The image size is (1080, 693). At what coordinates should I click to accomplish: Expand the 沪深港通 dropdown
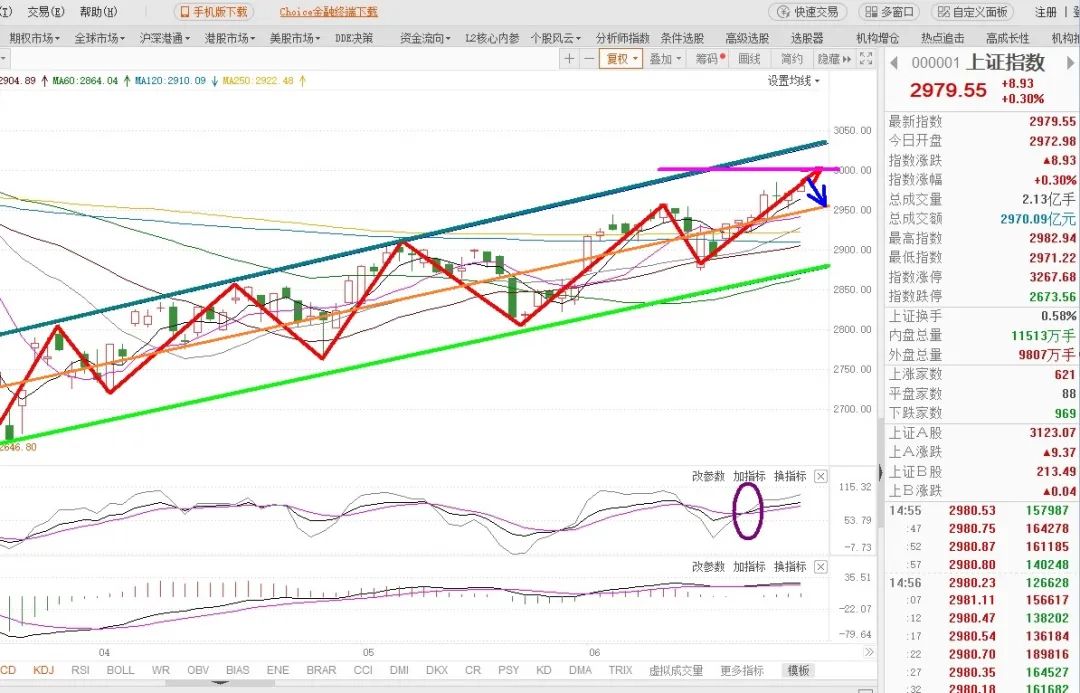coord(165,38)
